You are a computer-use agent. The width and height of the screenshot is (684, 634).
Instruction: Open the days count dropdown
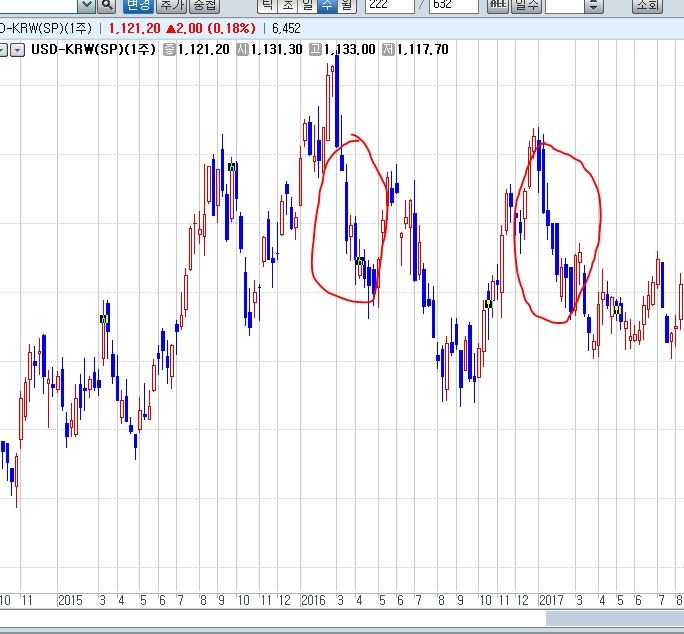click(594, 5)
